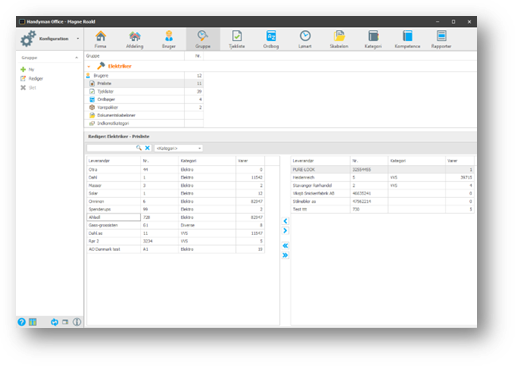Click the supplier search input field
Viewport: 515px width, 366px height.
(111, 148)
